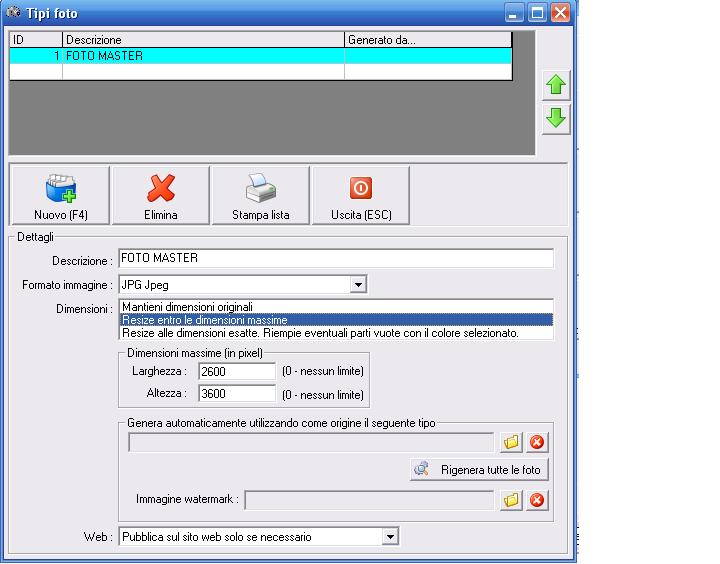Open the Formato immagine dropdown
Image resolution: width=720 pixels, height=564 pixels.
[x=358, y=285]
